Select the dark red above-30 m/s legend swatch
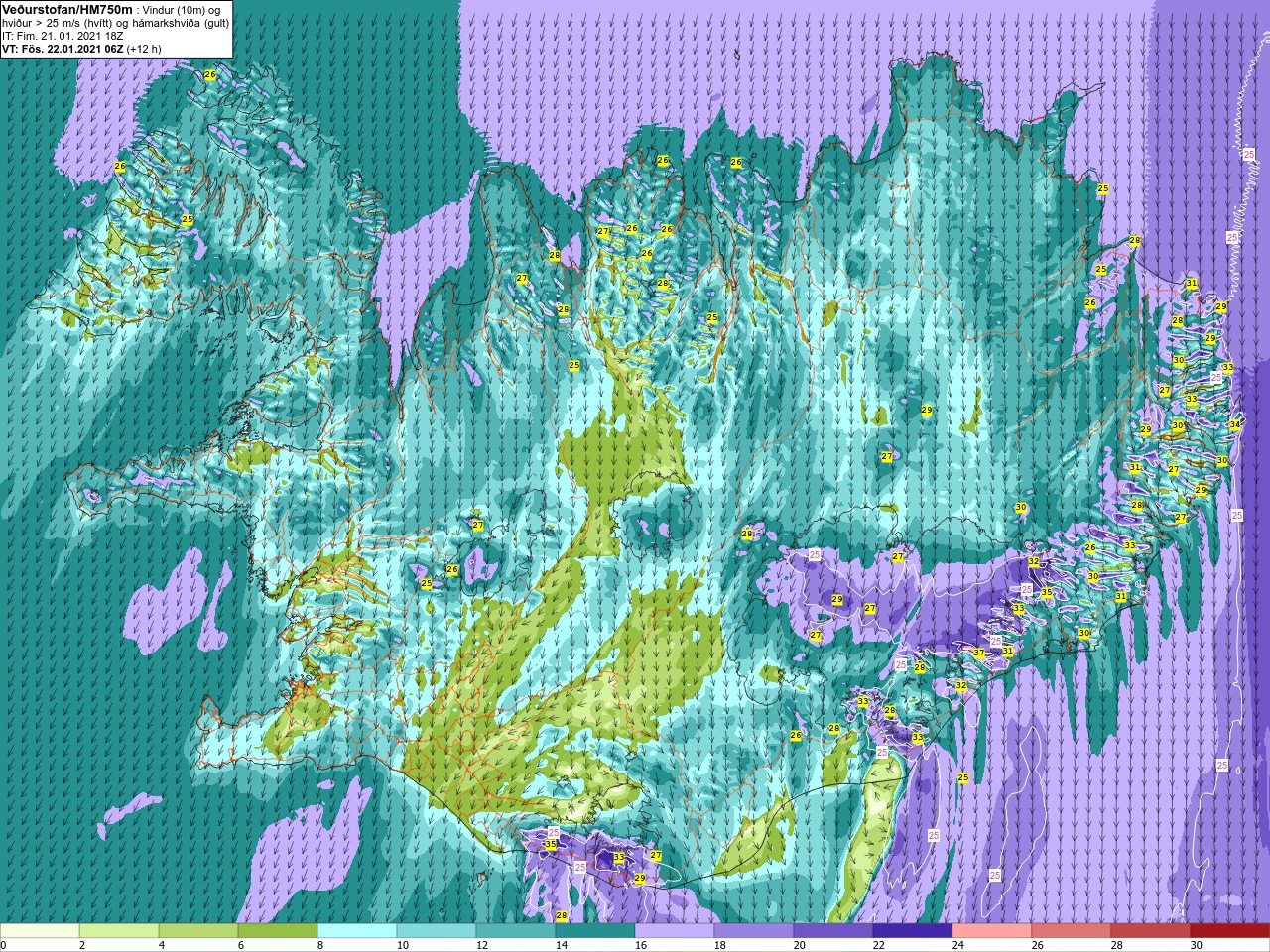The width and height of the screenshot is (1270, 952). pos(1230,931)
